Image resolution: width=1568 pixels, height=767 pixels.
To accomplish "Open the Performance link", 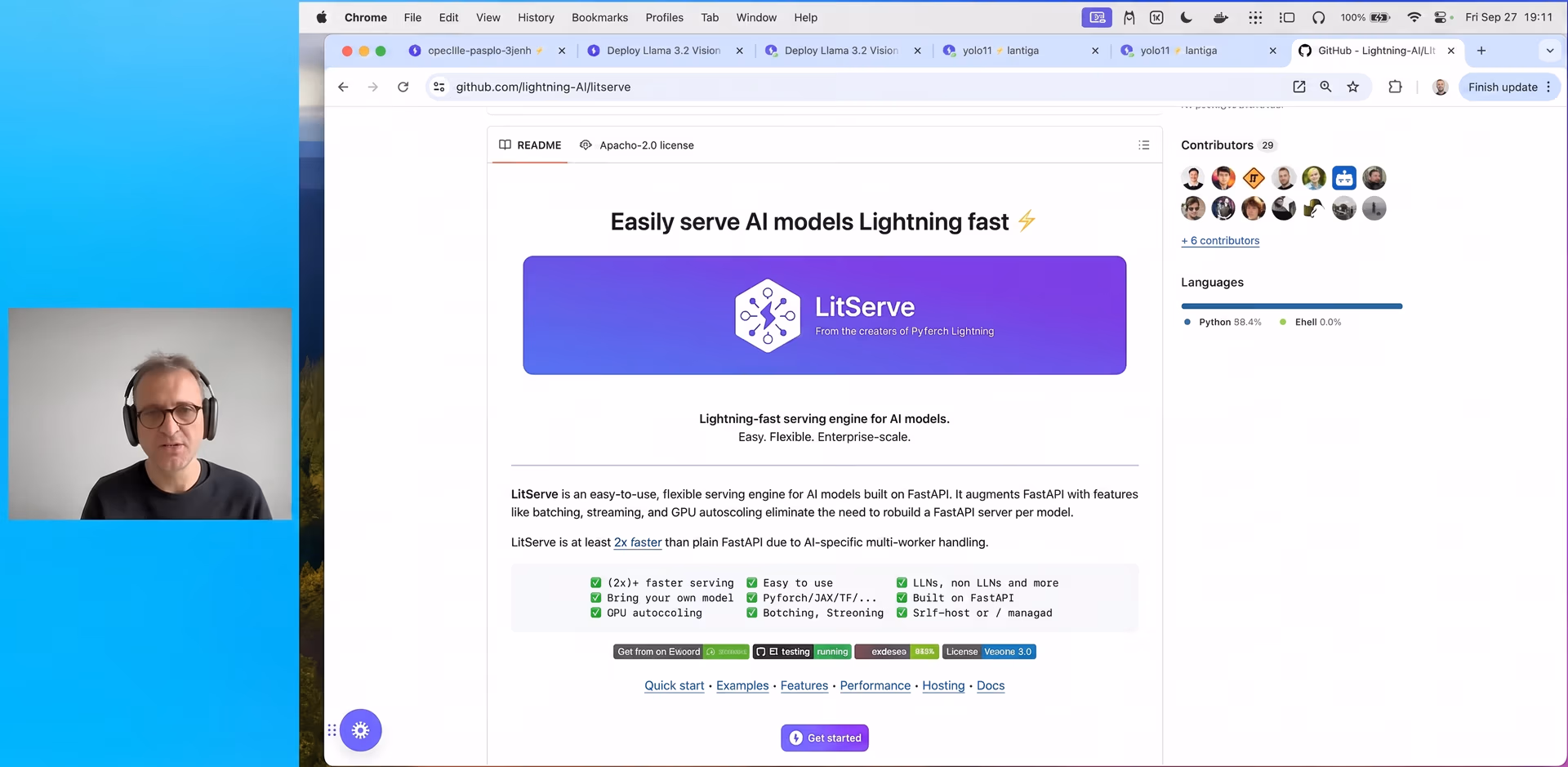I will pos(875,686).
